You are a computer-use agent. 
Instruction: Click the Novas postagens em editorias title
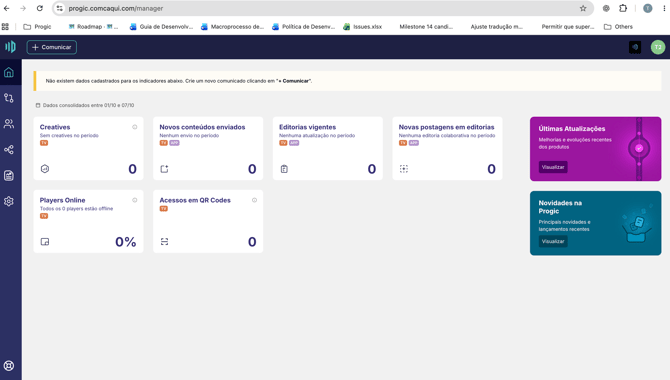[447, 127]
